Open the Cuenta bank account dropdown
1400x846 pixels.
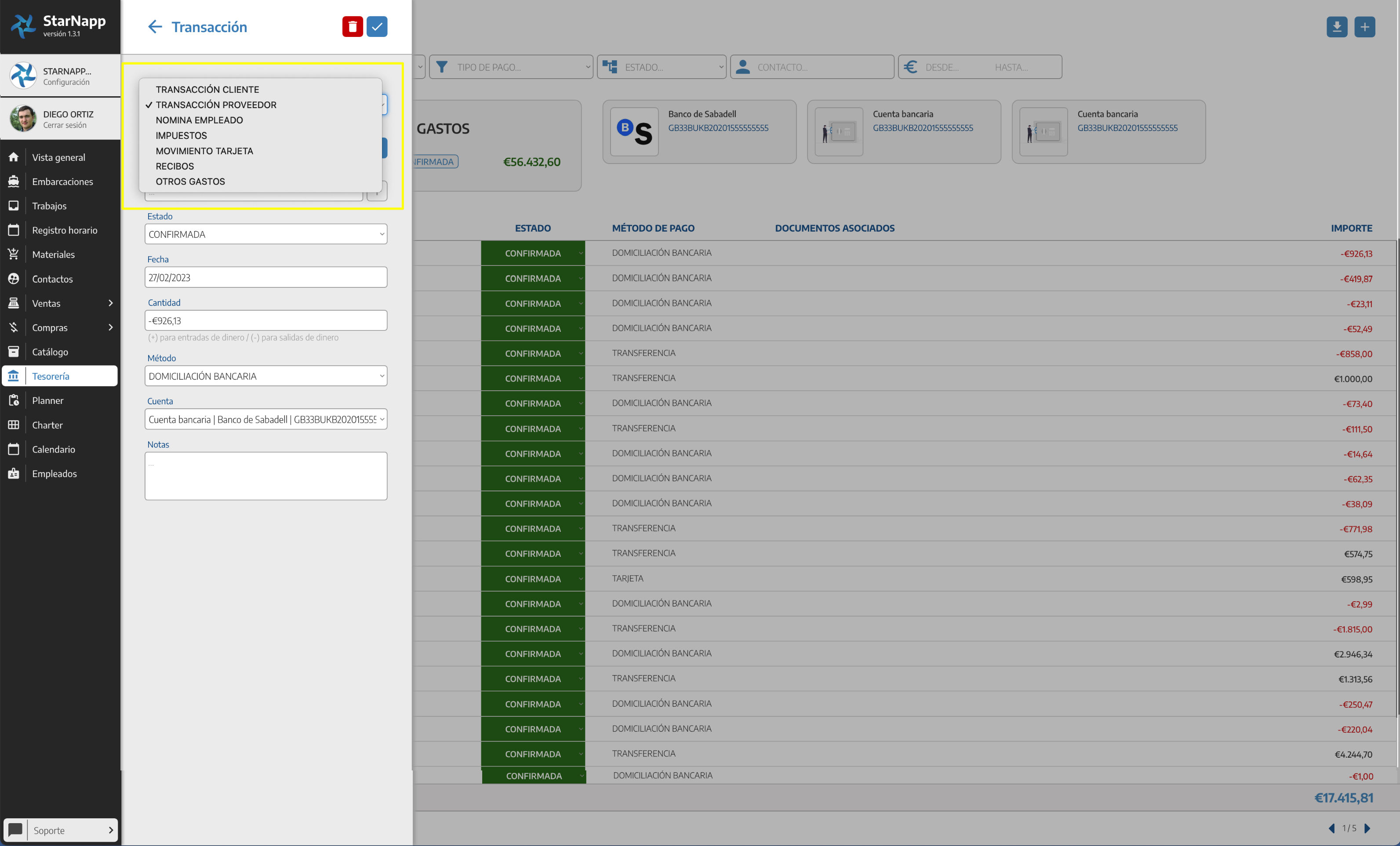pos(265,419)
